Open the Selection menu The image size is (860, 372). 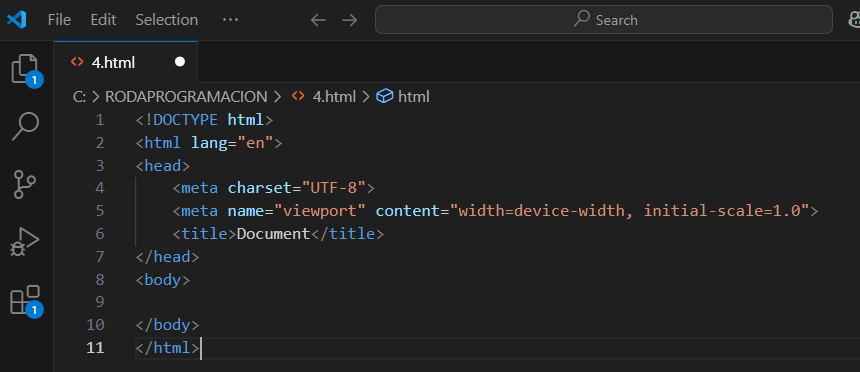point(167,20)
